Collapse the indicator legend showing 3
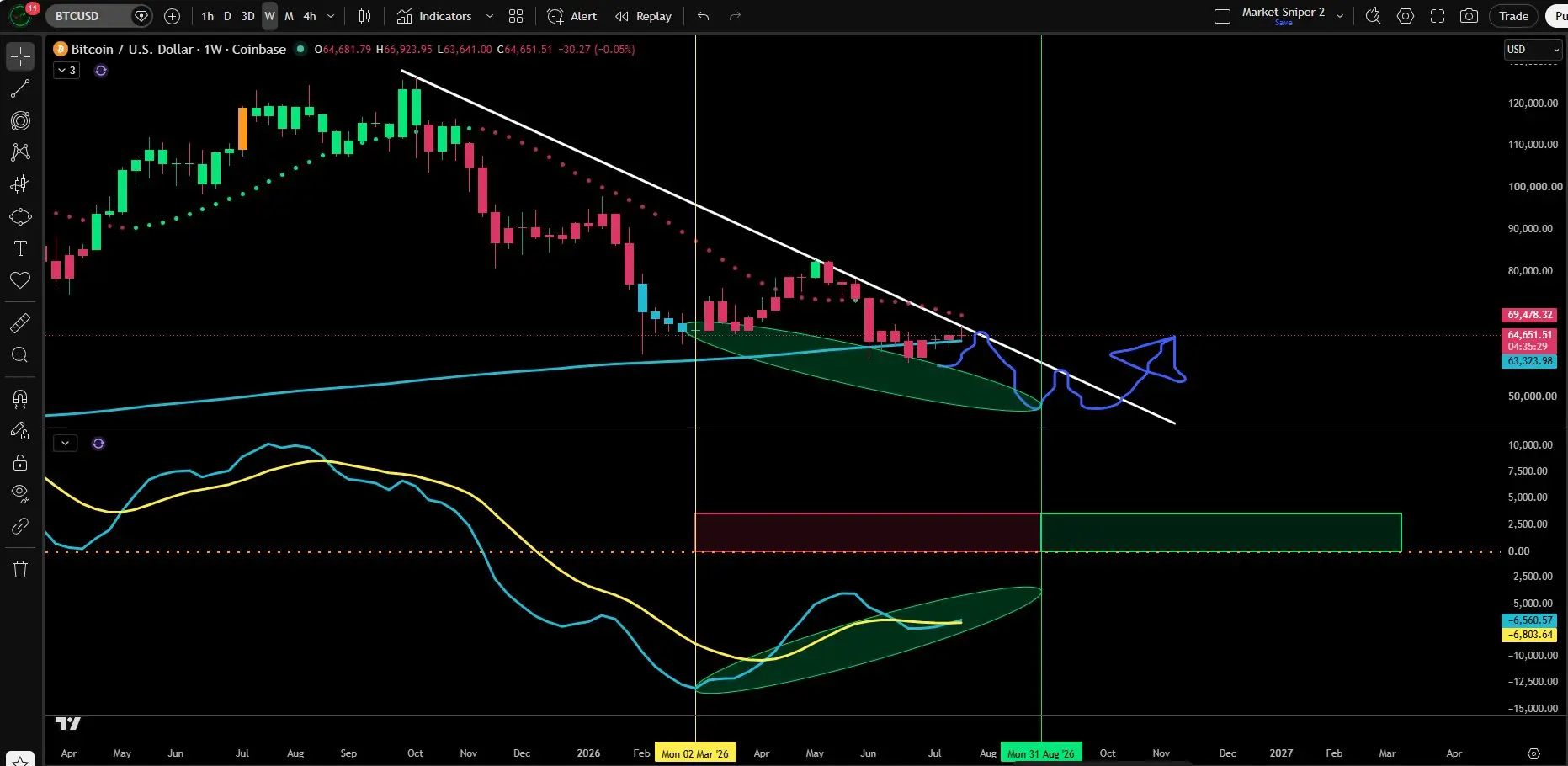Image resolution: width=1568 pixels, height=766 pixels. click(66, 71)
